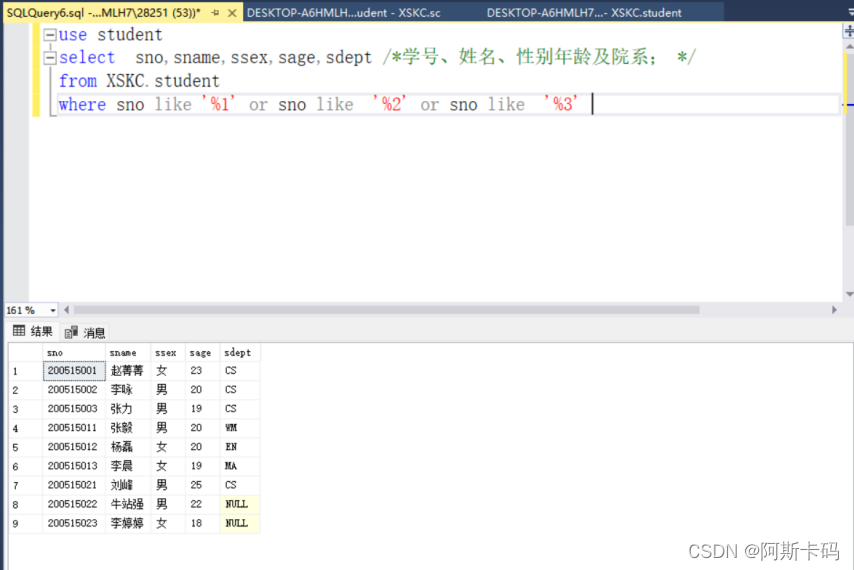Select the sage column header
This screenshot has height=570, width=854.
(202, 352)
